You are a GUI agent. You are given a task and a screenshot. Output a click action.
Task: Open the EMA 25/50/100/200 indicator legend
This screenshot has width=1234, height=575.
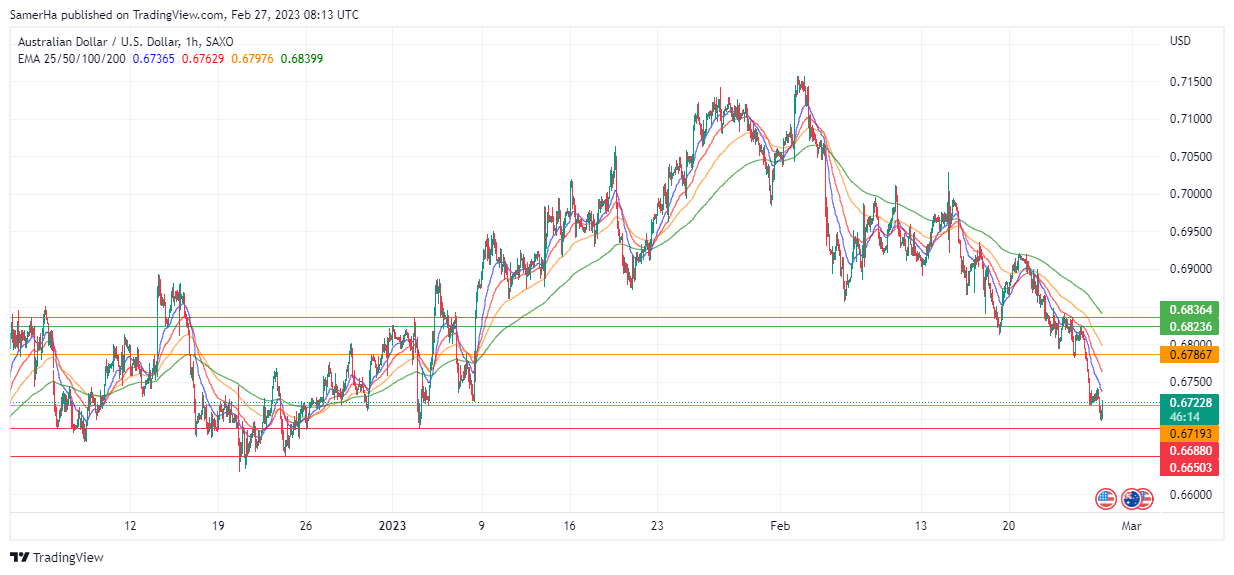tap(72, 59)
